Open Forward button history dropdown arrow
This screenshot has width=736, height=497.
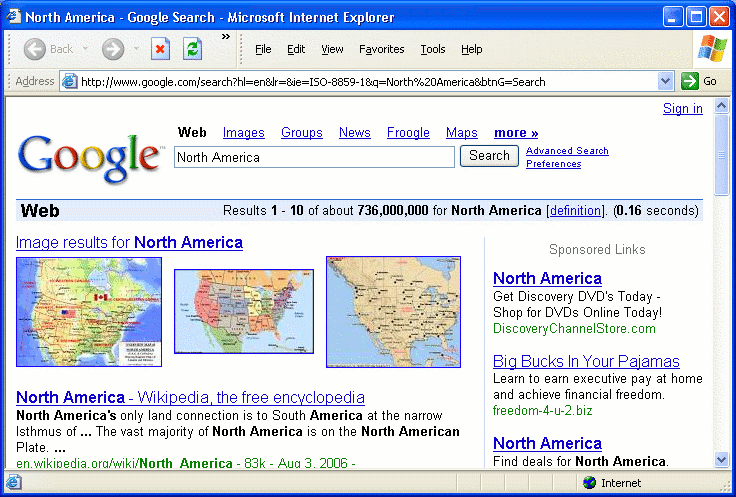point(136,49)
